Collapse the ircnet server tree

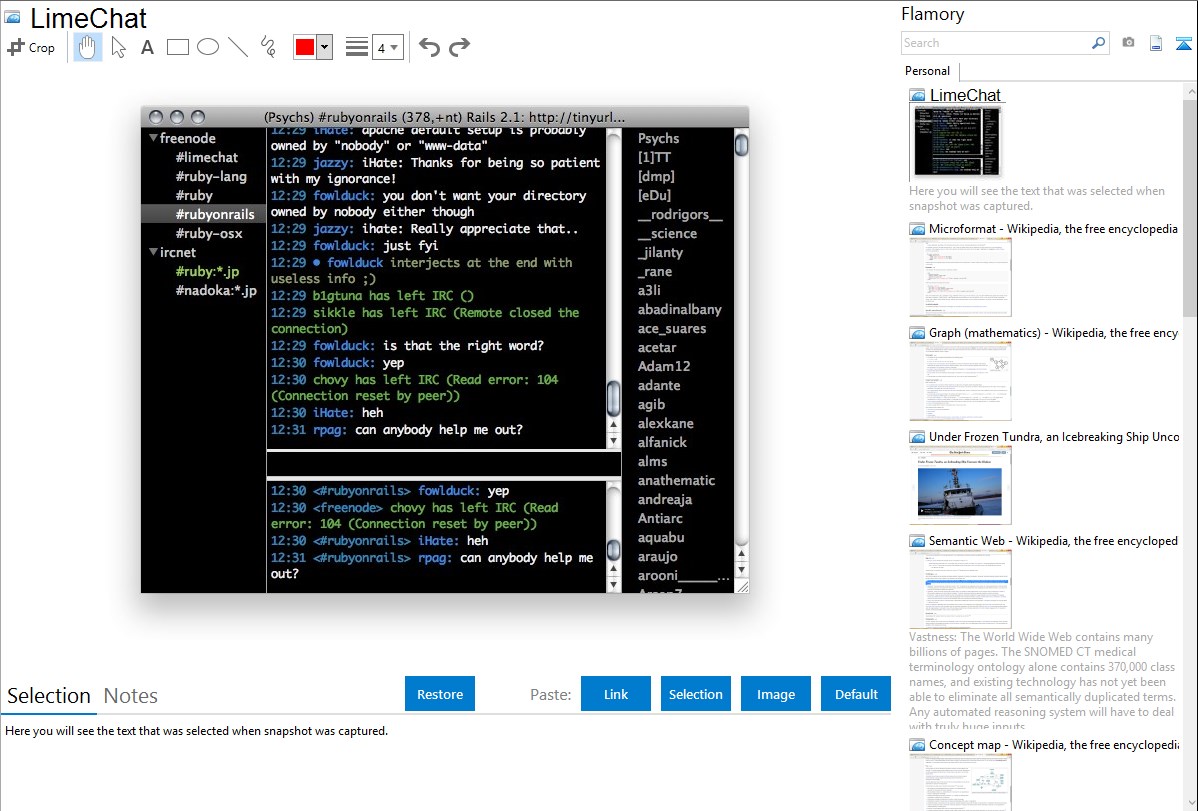pos(154,252)
